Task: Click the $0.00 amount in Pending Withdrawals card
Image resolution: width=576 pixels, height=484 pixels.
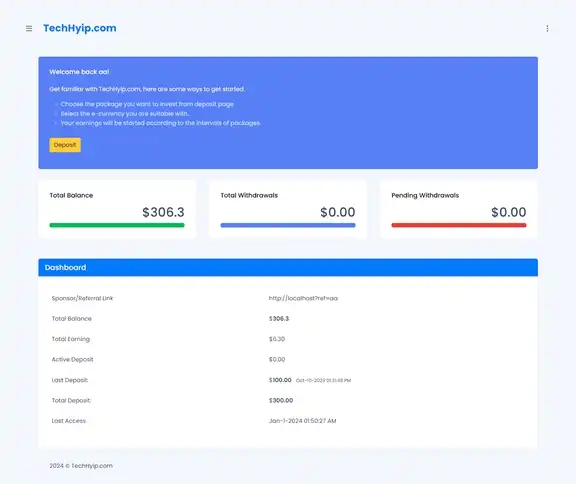Action: pyautogui.click(x=509, y=212)
